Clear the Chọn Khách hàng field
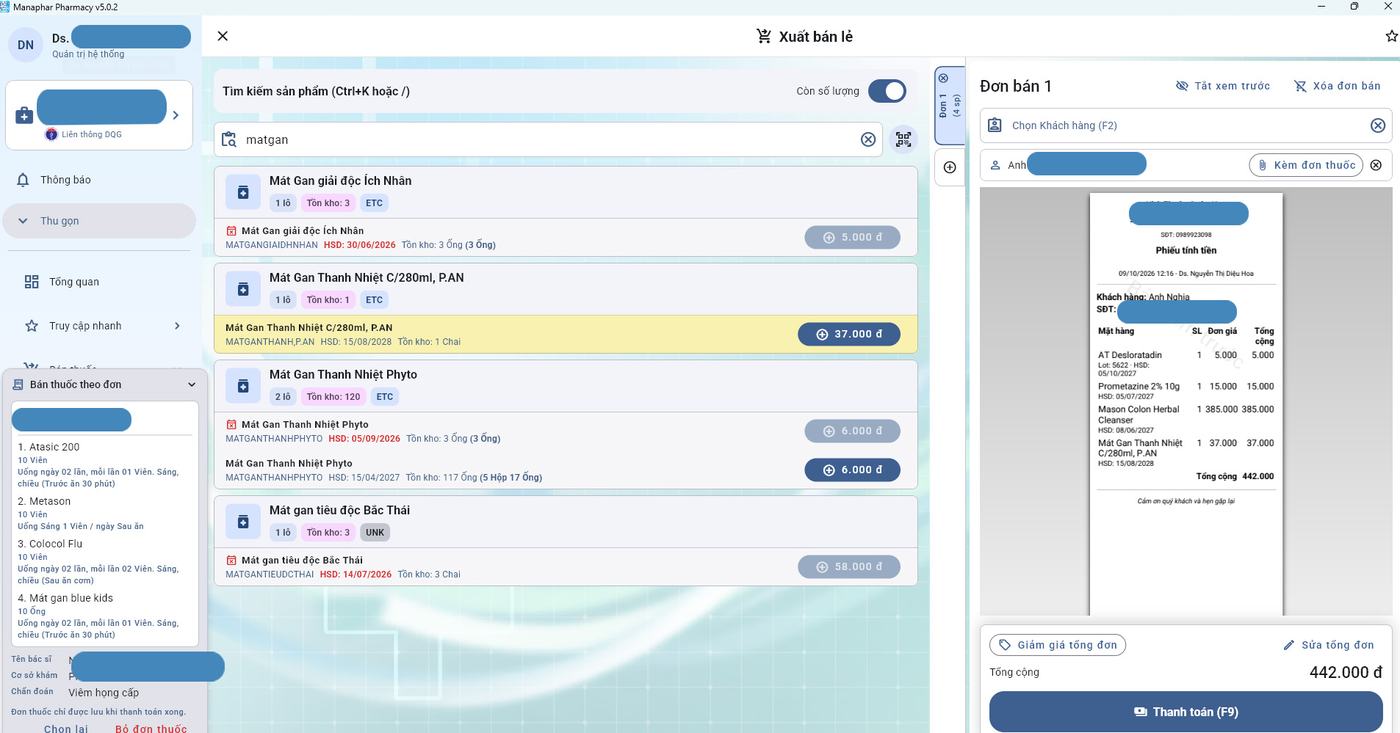This screenshot has width=1400, height=733. 1378,125
